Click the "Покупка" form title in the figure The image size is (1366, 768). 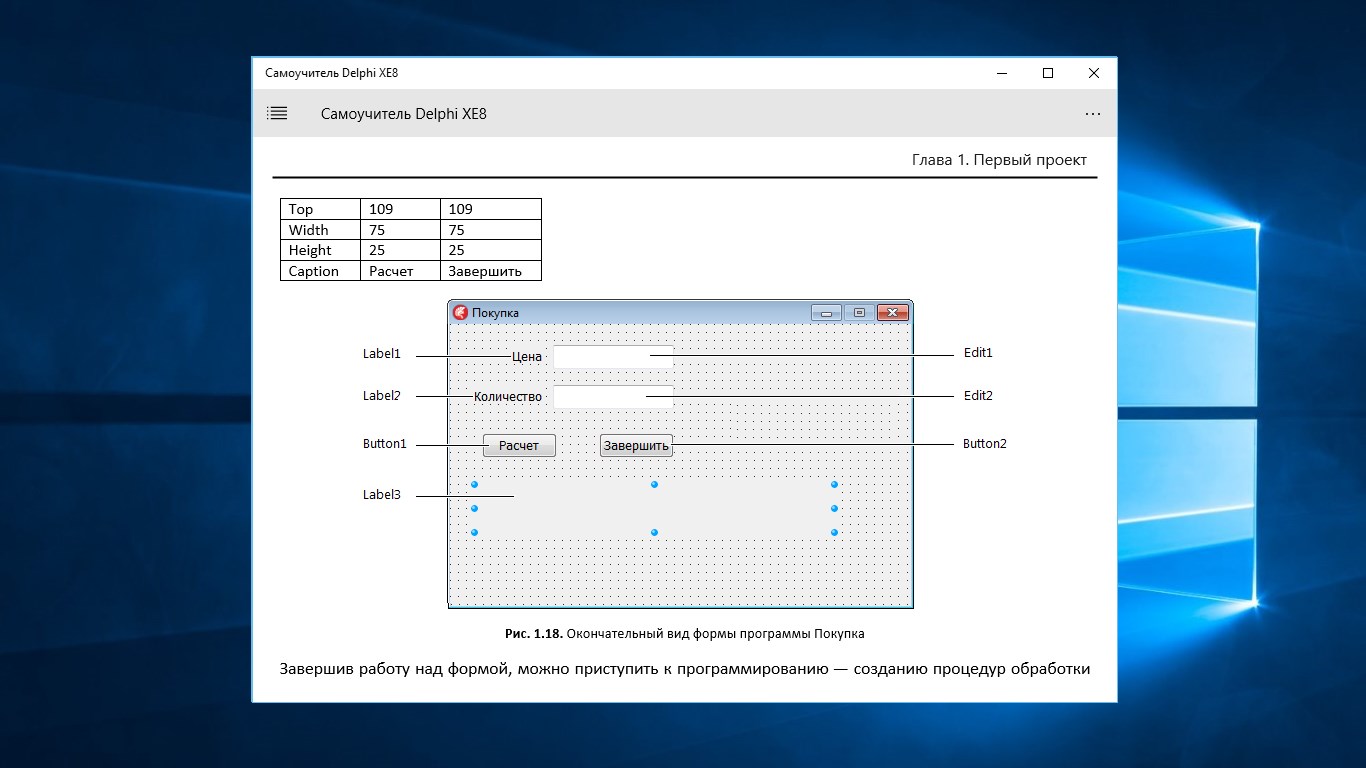[495, 313]
